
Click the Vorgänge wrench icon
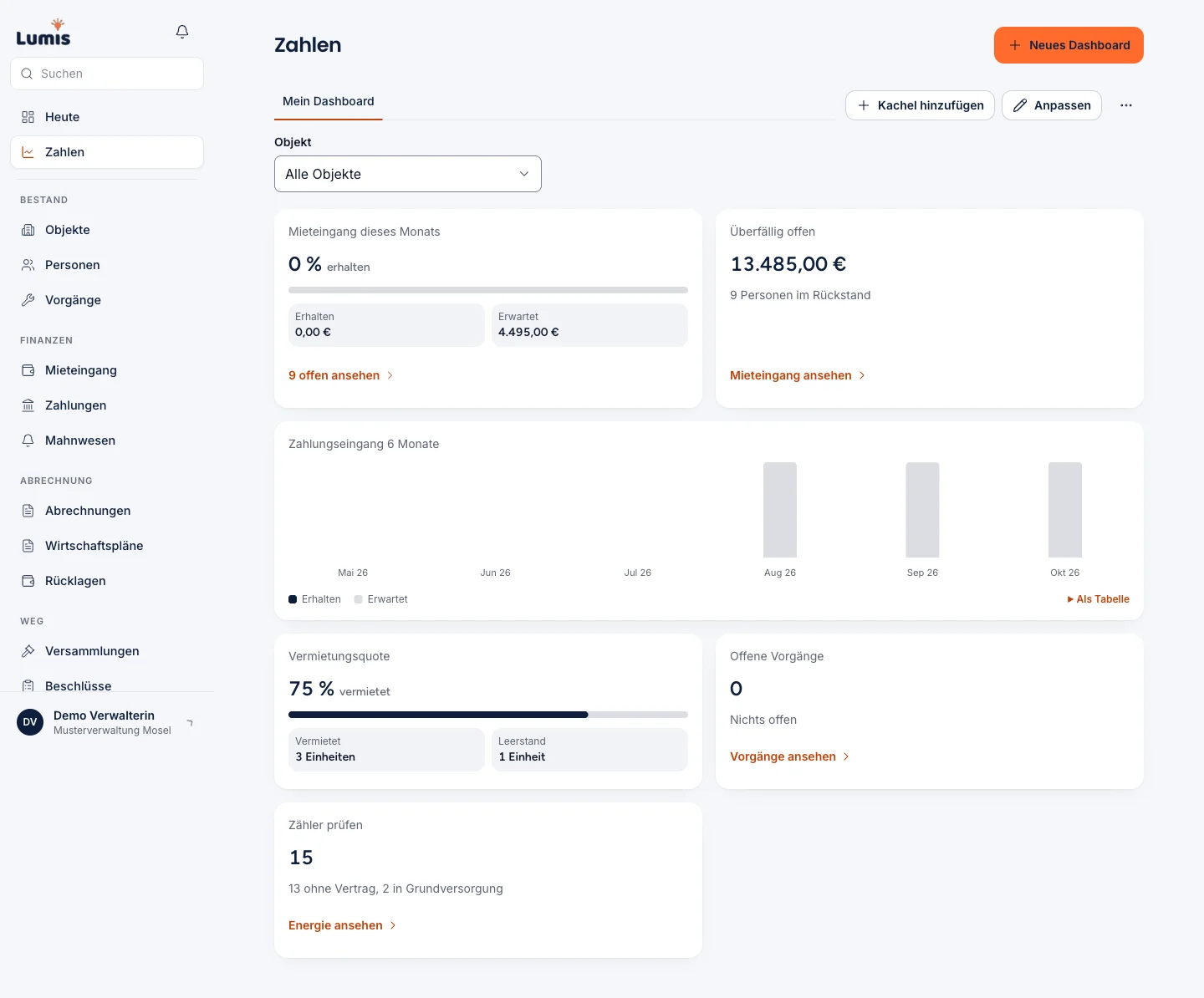coord(28,300)
